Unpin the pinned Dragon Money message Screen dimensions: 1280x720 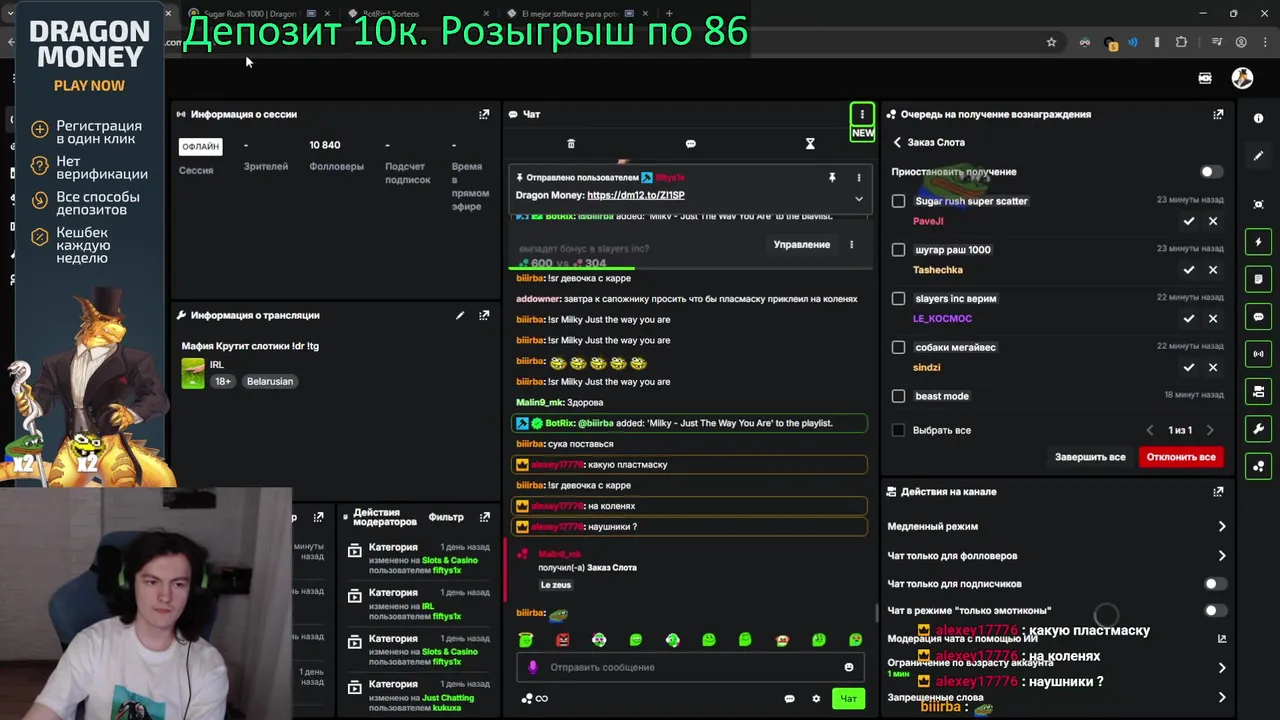tap(832, 177)
